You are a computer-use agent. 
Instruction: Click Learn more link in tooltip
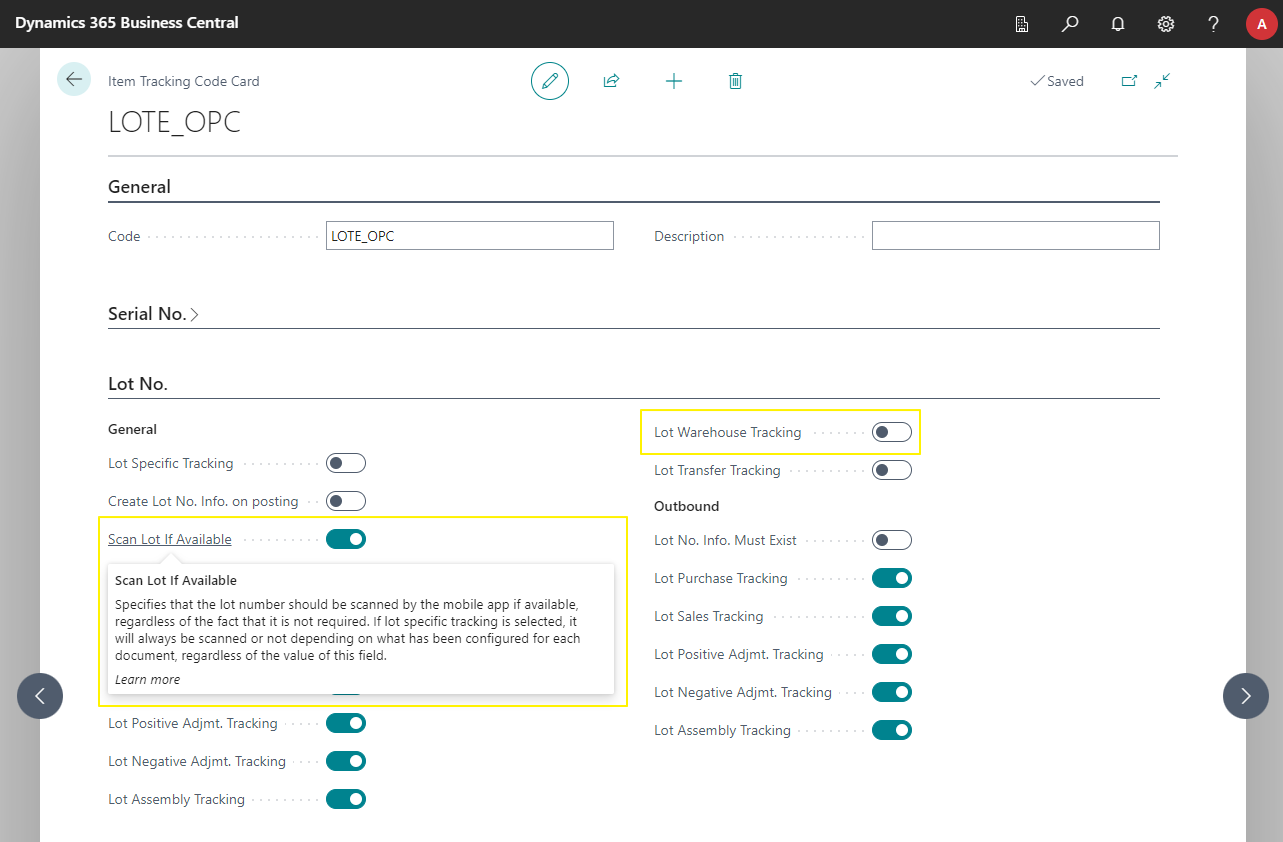coord(147,679)
